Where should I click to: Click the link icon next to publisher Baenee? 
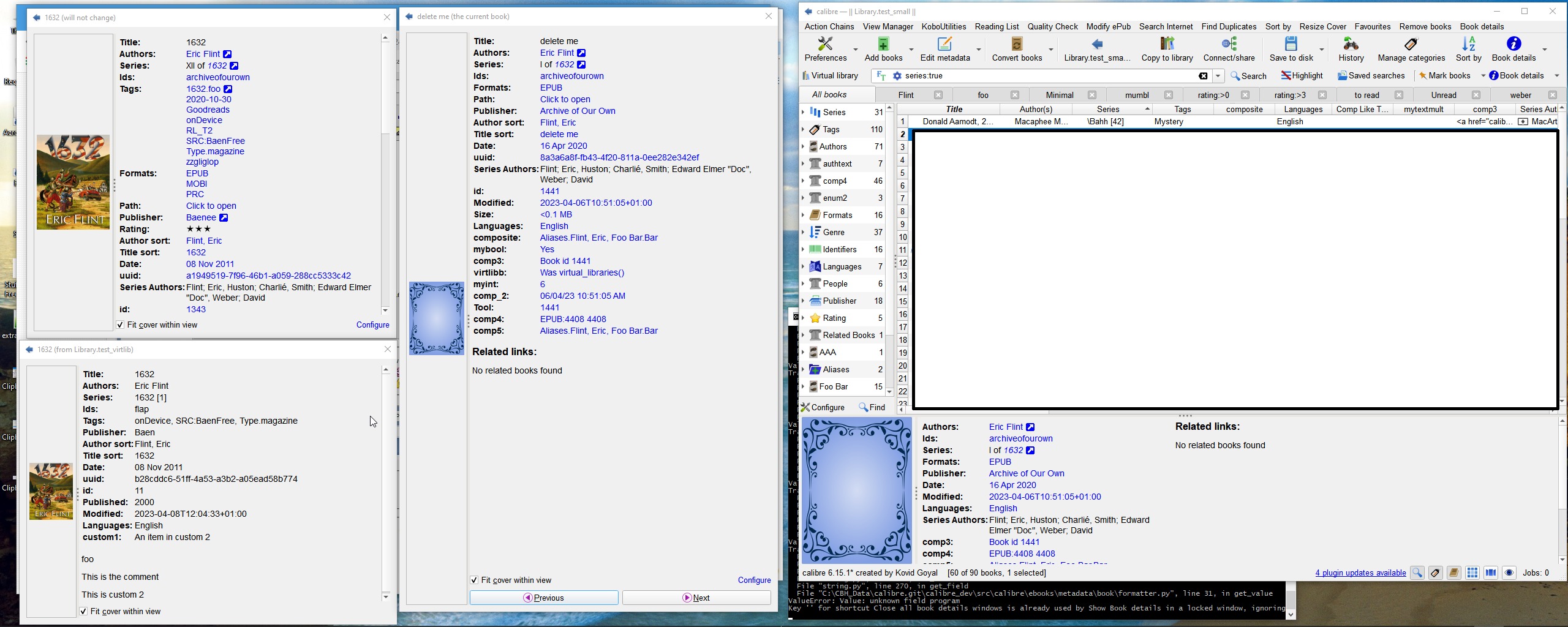pyautogui.click(x=224, y=218)
